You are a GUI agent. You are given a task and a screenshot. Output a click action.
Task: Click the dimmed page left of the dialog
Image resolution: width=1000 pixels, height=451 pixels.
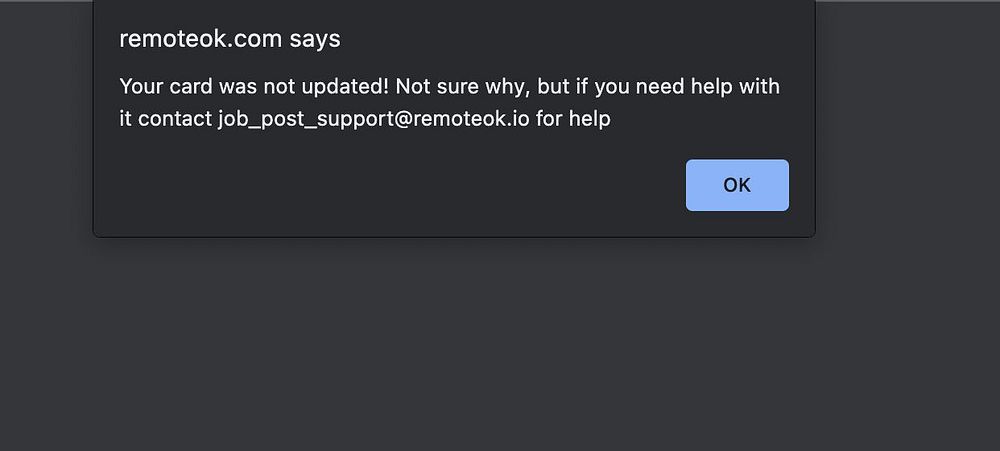click(x=45, y=150)
